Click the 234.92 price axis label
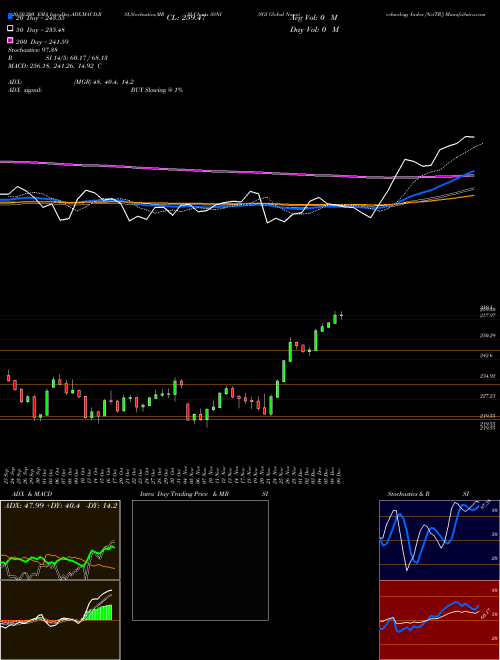 point(487,376)
